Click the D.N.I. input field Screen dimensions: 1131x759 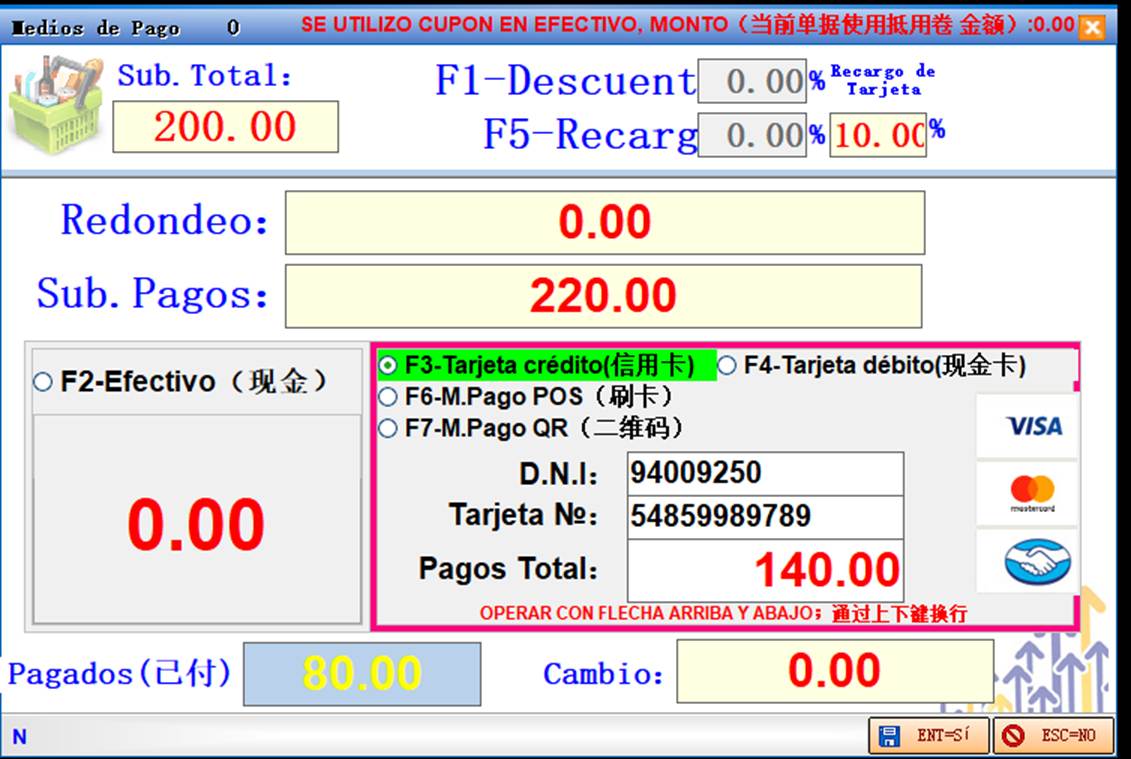(765, 473)
